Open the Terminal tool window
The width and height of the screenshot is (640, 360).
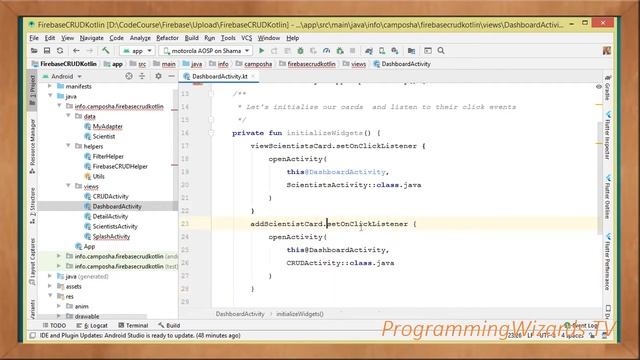pyautogui.click(x=133, y=325)
